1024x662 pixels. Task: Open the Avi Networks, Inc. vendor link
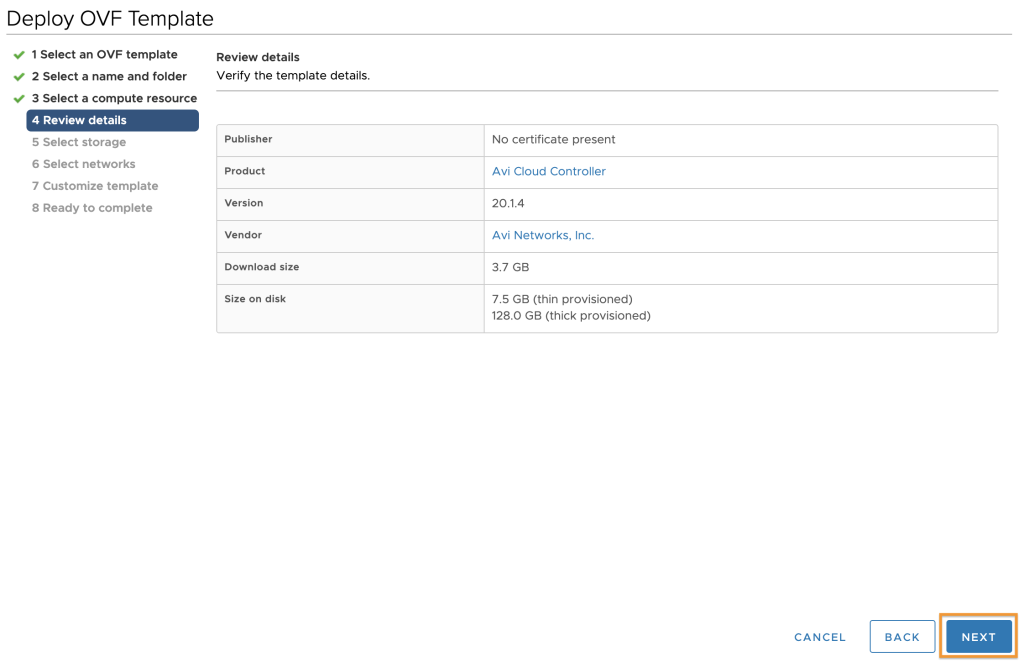coord(543,235)
